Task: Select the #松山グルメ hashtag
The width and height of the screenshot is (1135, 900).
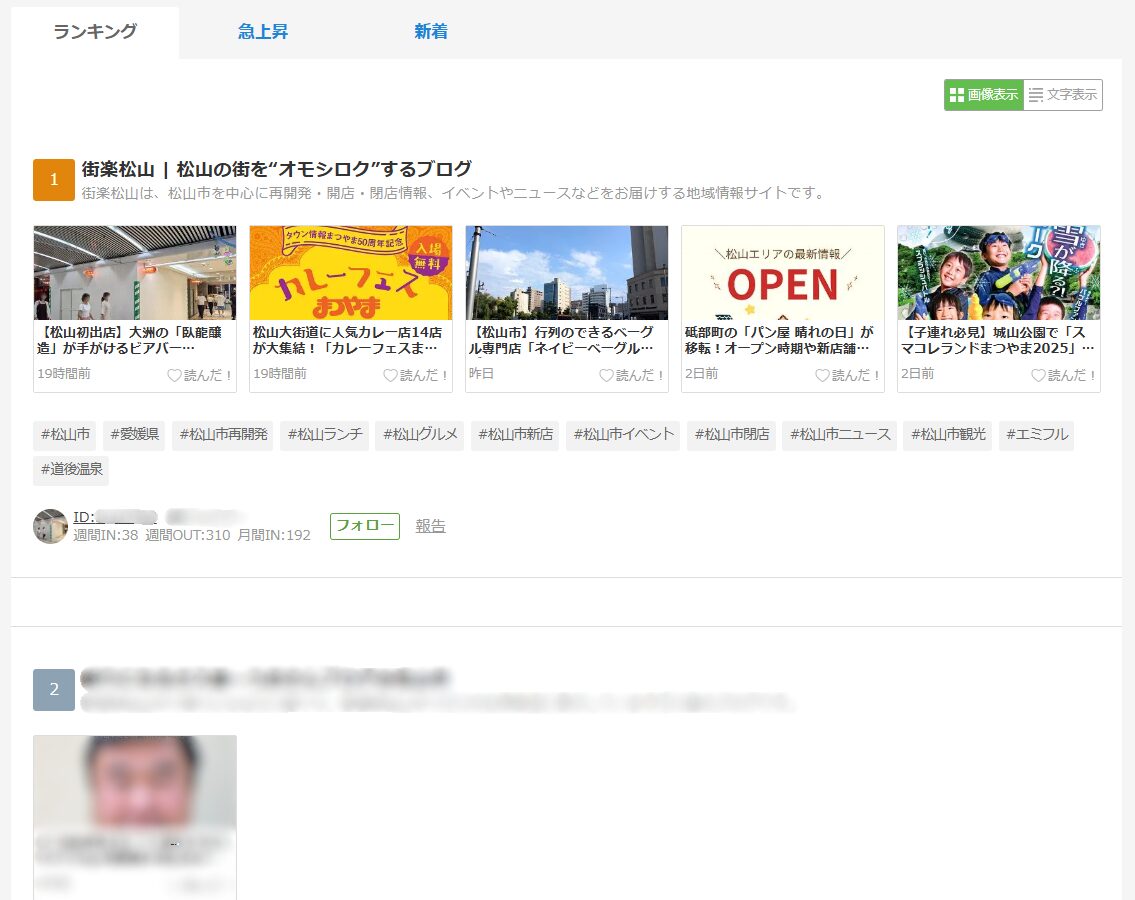Action: (419, 435)
